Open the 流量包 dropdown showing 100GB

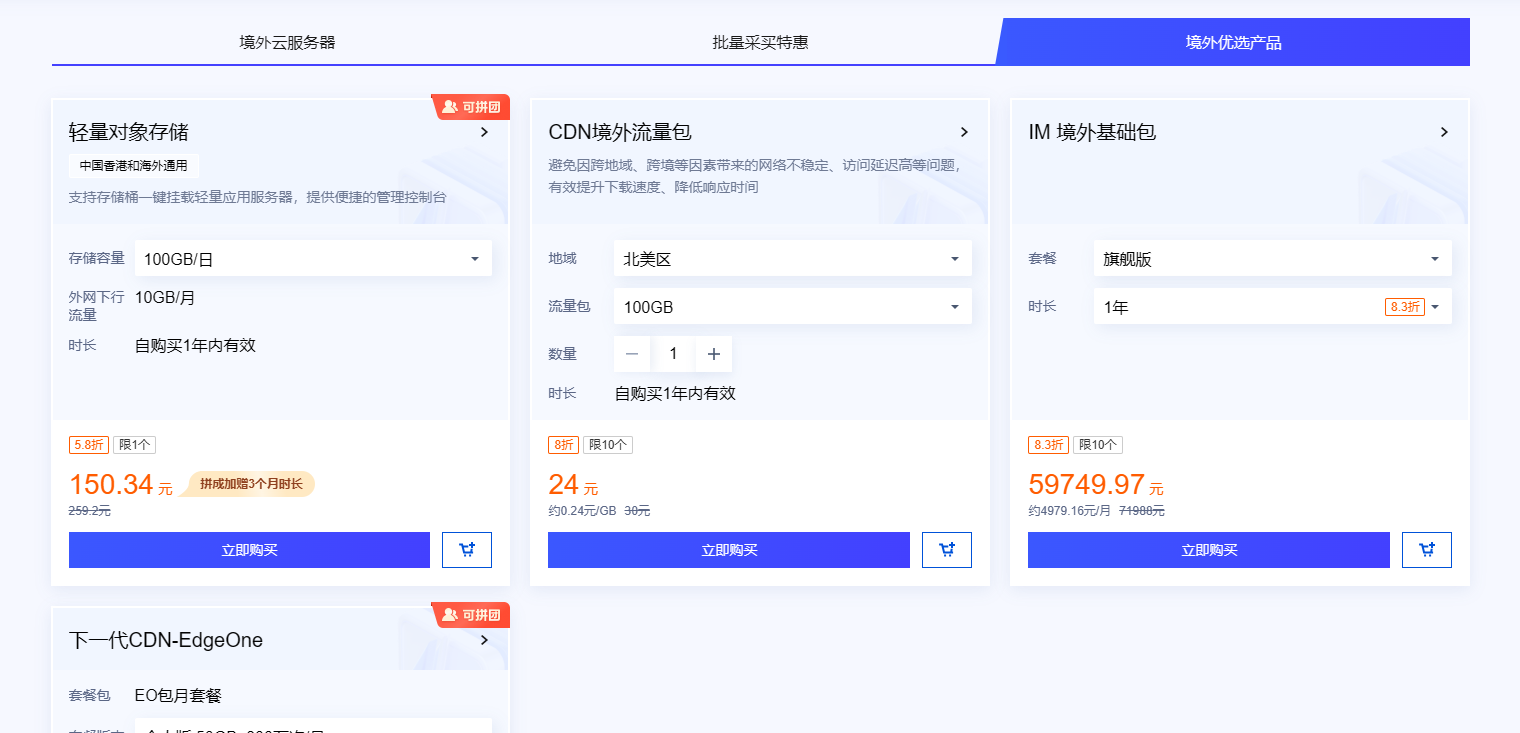(x=792, y=306)
